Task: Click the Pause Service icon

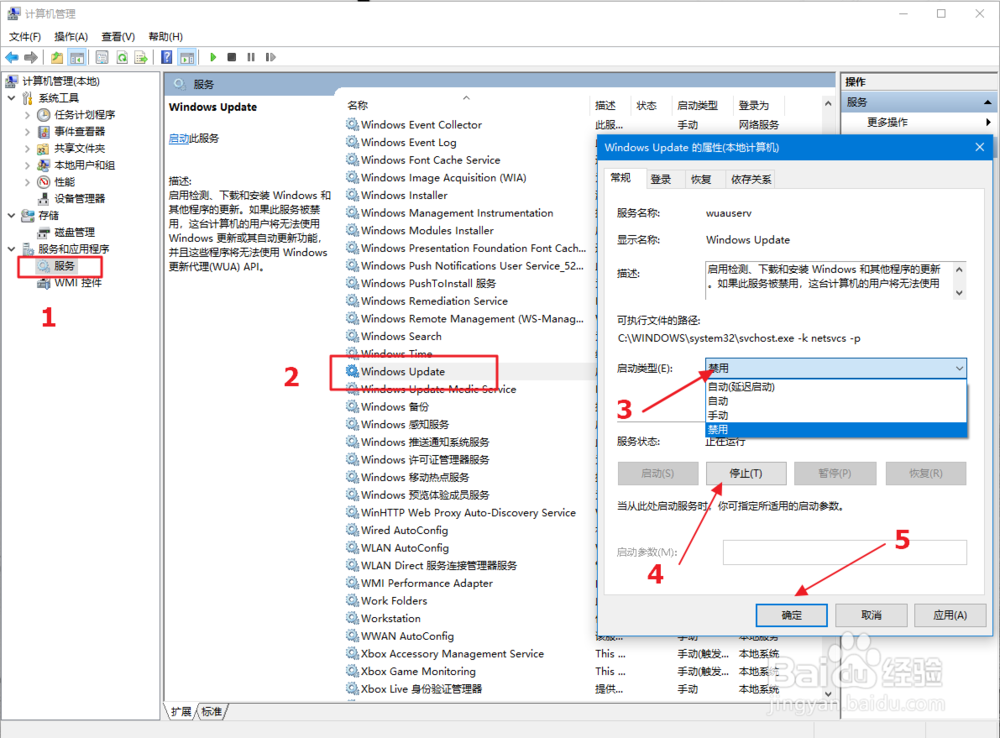Action: (252, 57)
